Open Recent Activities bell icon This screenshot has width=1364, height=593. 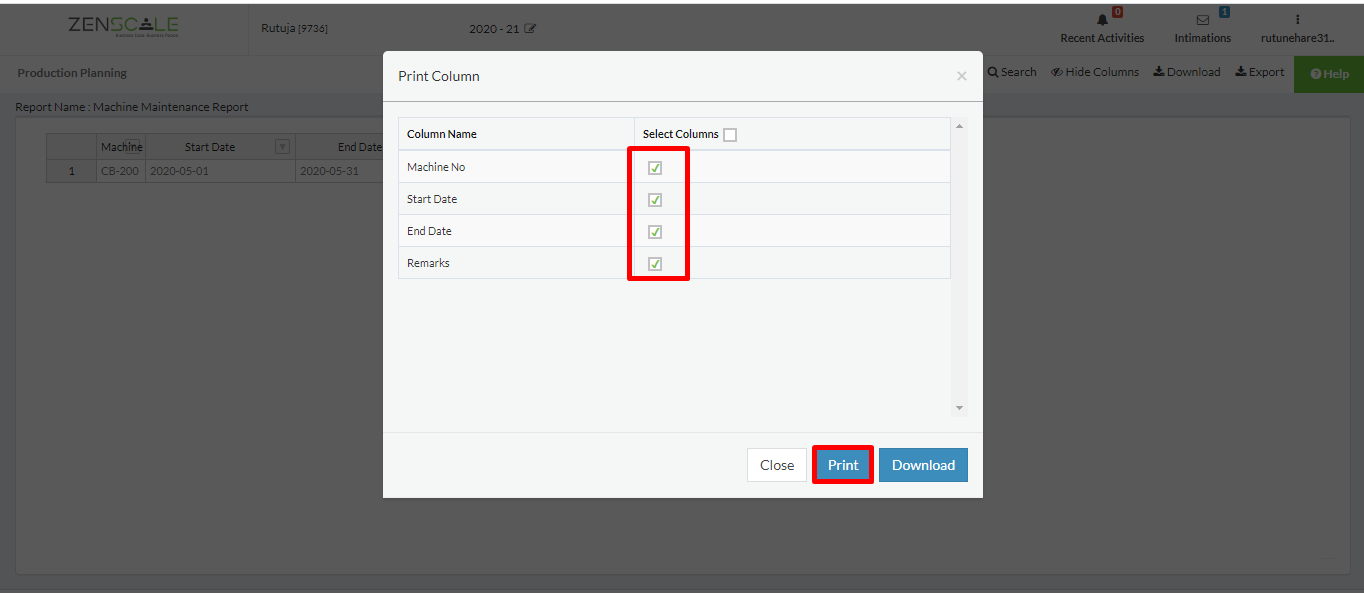[x=1103, y=19]
